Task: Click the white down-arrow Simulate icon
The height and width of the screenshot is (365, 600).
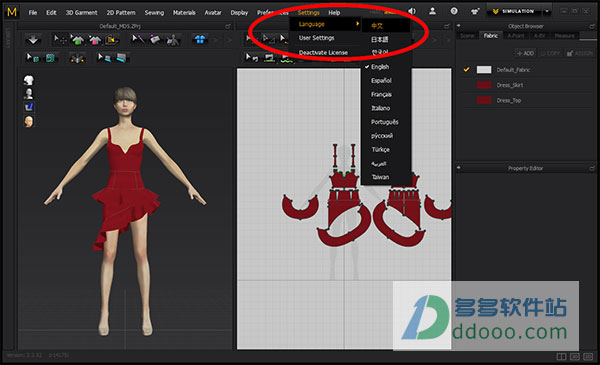Action: pos(33,39)
